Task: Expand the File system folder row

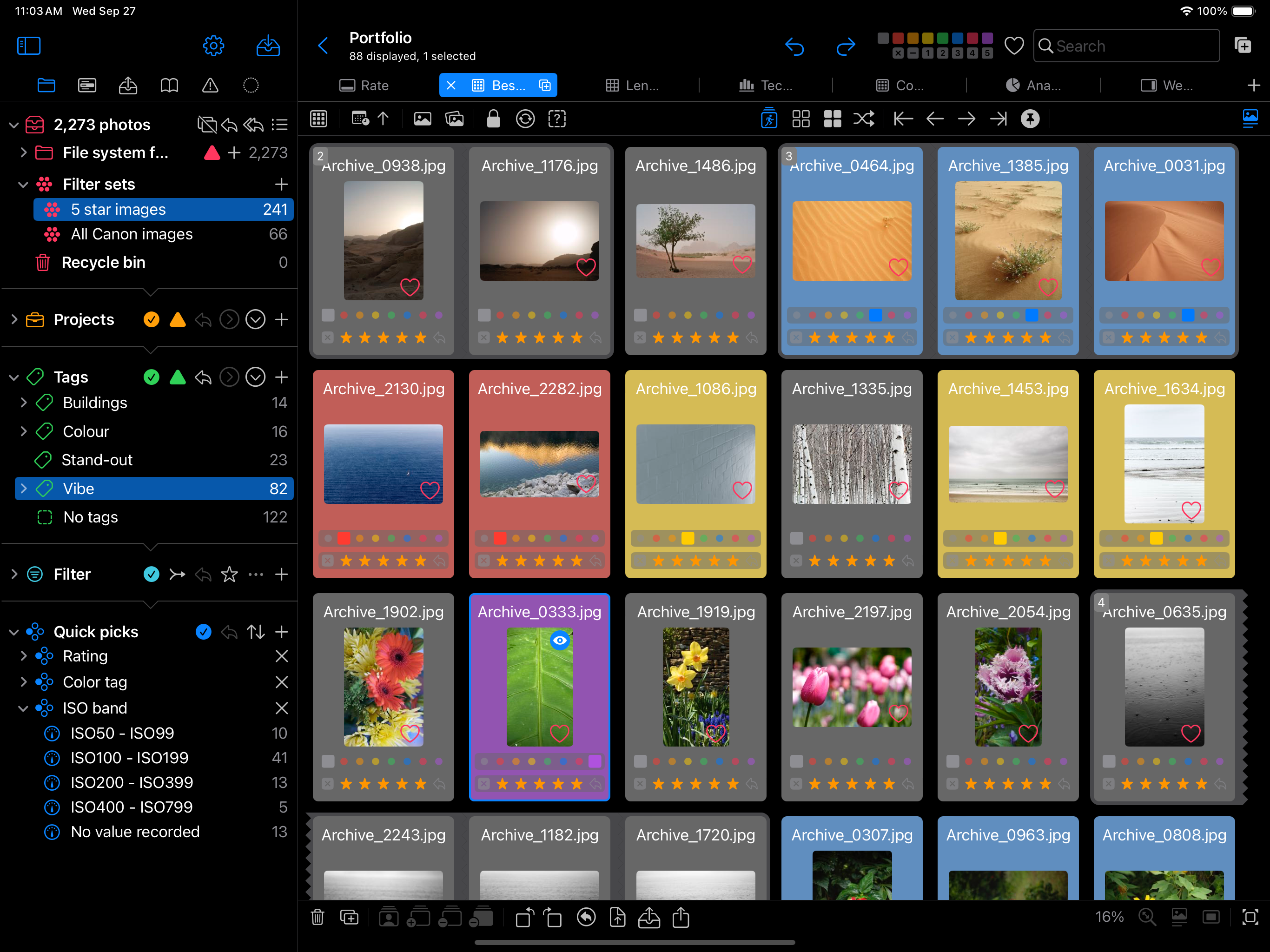Action: (24, 152)
